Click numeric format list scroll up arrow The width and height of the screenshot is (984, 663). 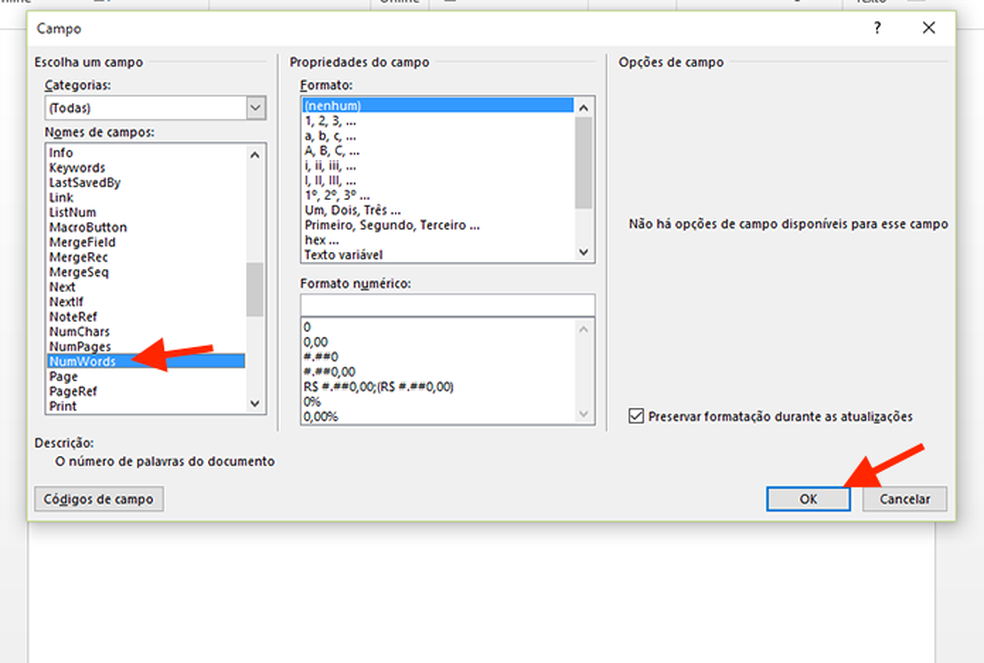(584, 329)
